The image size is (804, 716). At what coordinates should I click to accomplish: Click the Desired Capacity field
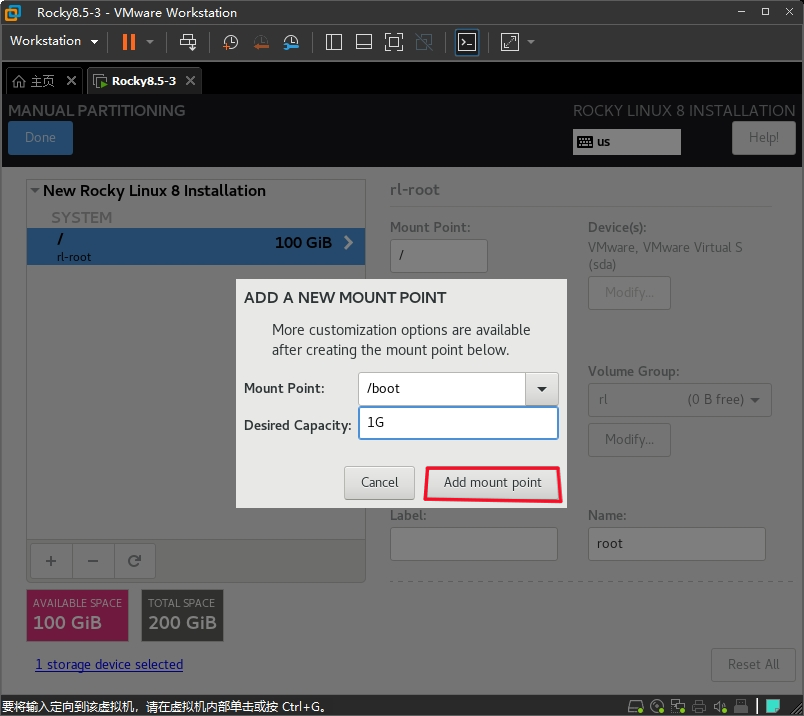pos(458,423)
